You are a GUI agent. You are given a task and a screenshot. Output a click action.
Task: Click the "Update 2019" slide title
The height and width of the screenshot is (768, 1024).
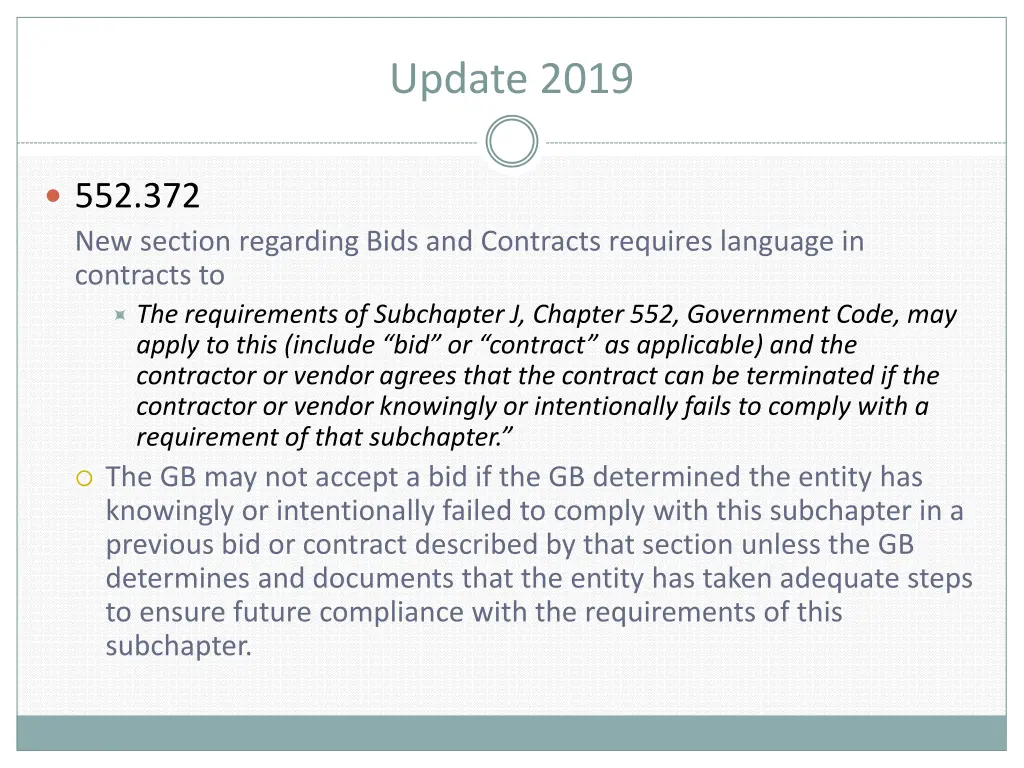click(x=511, y=79)
